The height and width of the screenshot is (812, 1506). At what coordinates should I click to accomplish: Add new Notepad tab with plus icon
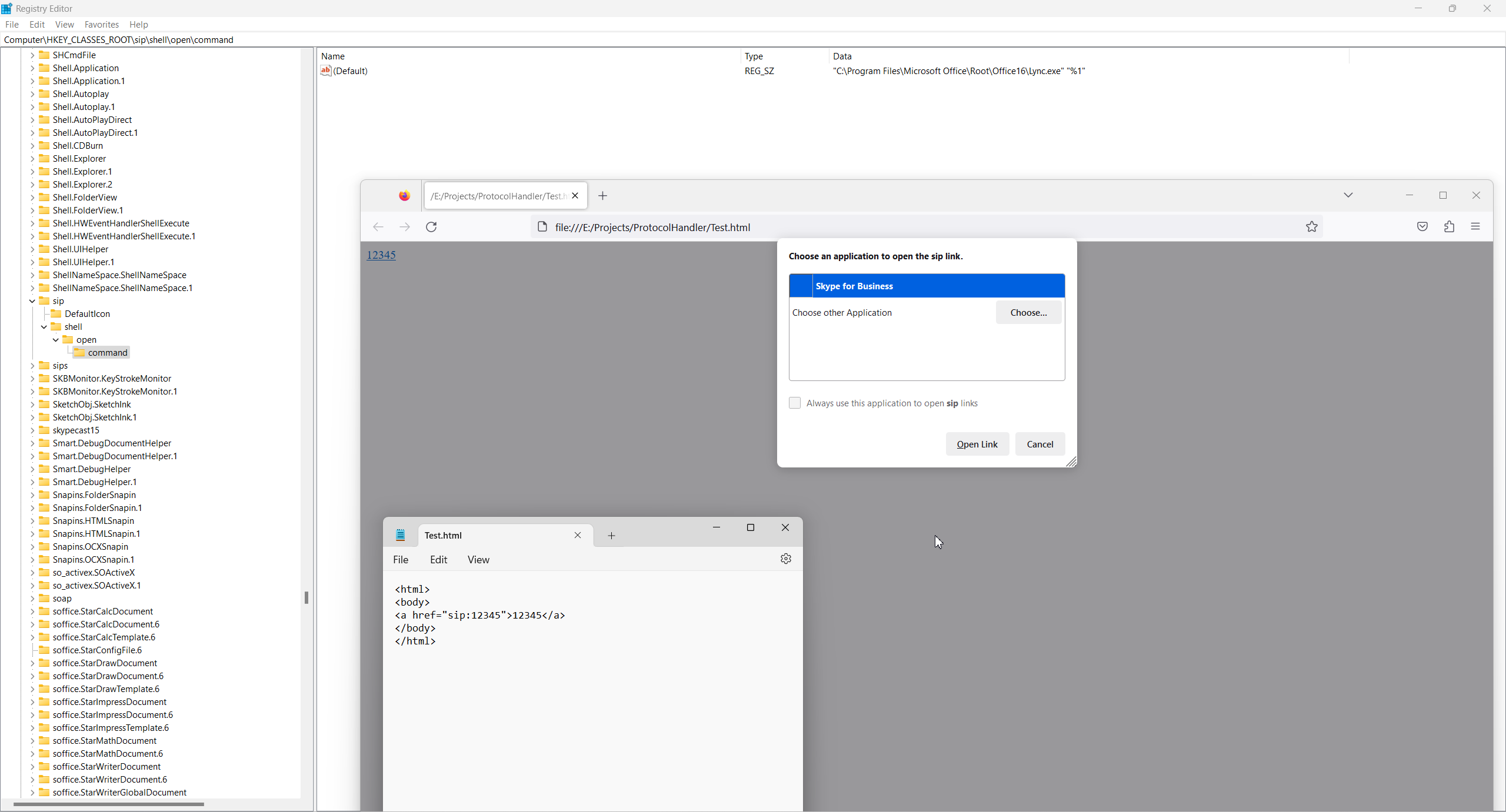[x=611, y=536]
